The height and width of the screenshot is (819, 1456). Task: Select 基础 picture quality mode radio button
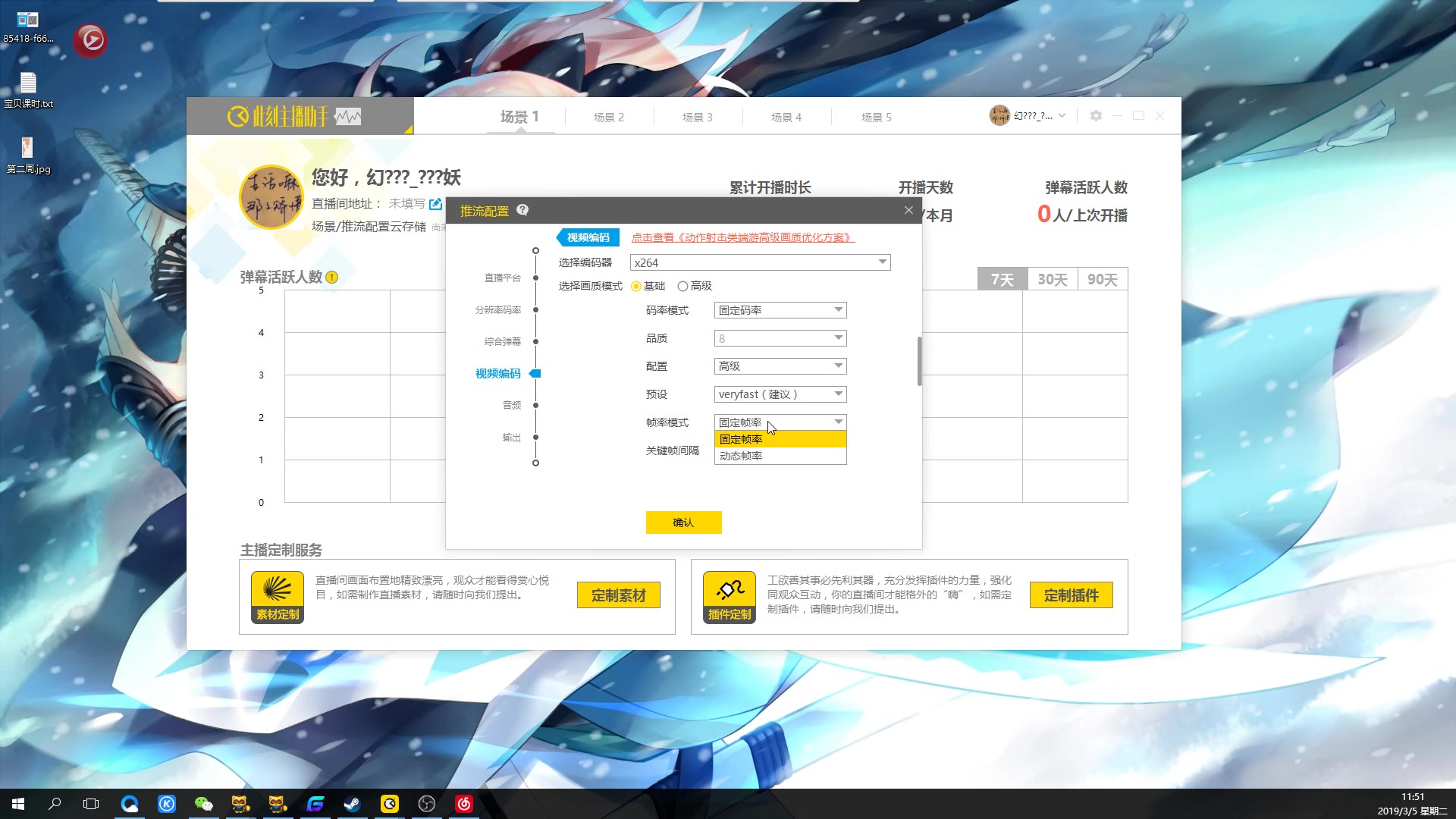[x=636, y=286]
